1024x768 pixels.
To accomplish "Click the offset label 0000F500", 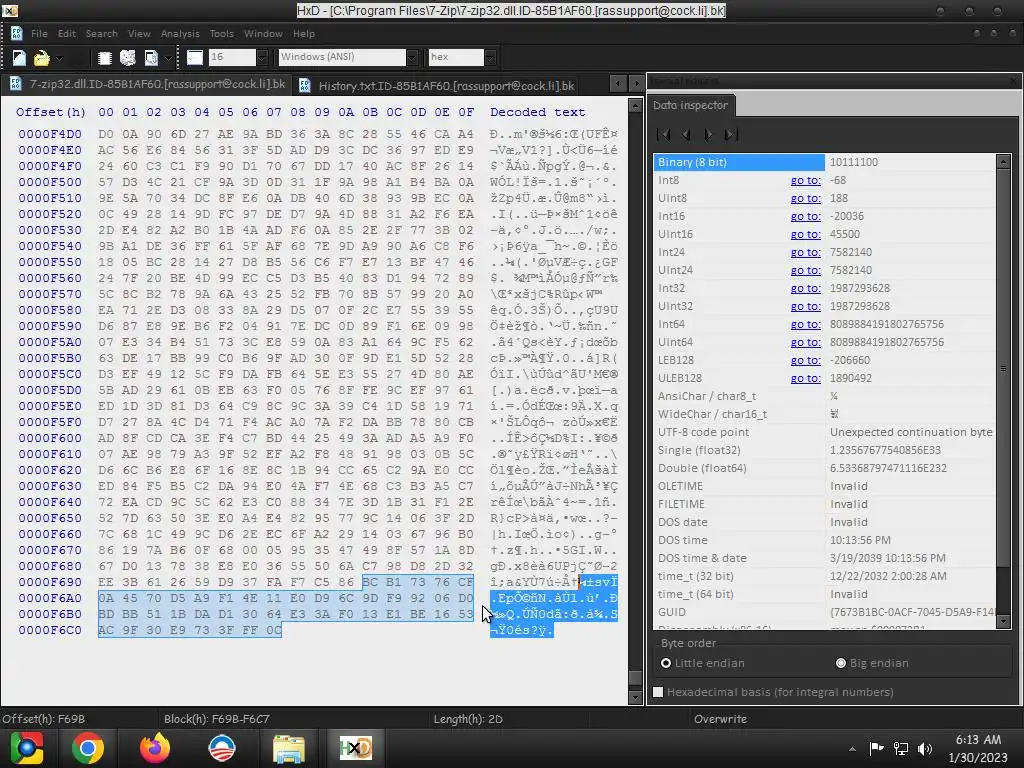I will coord(50,182).
